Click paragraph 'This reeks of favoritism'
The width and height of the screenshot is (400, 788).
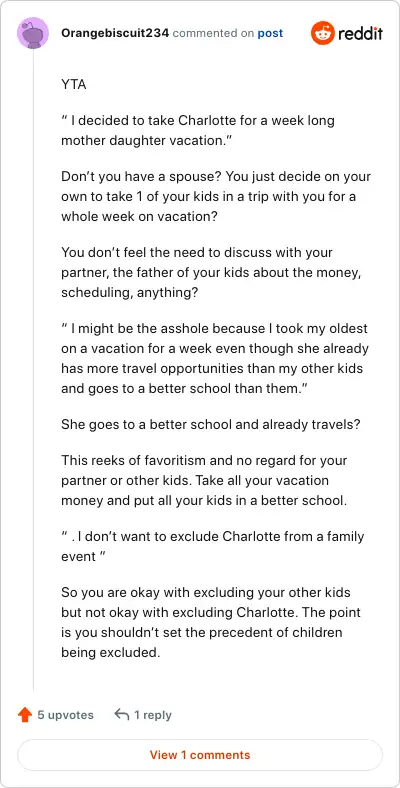point(204,480)
